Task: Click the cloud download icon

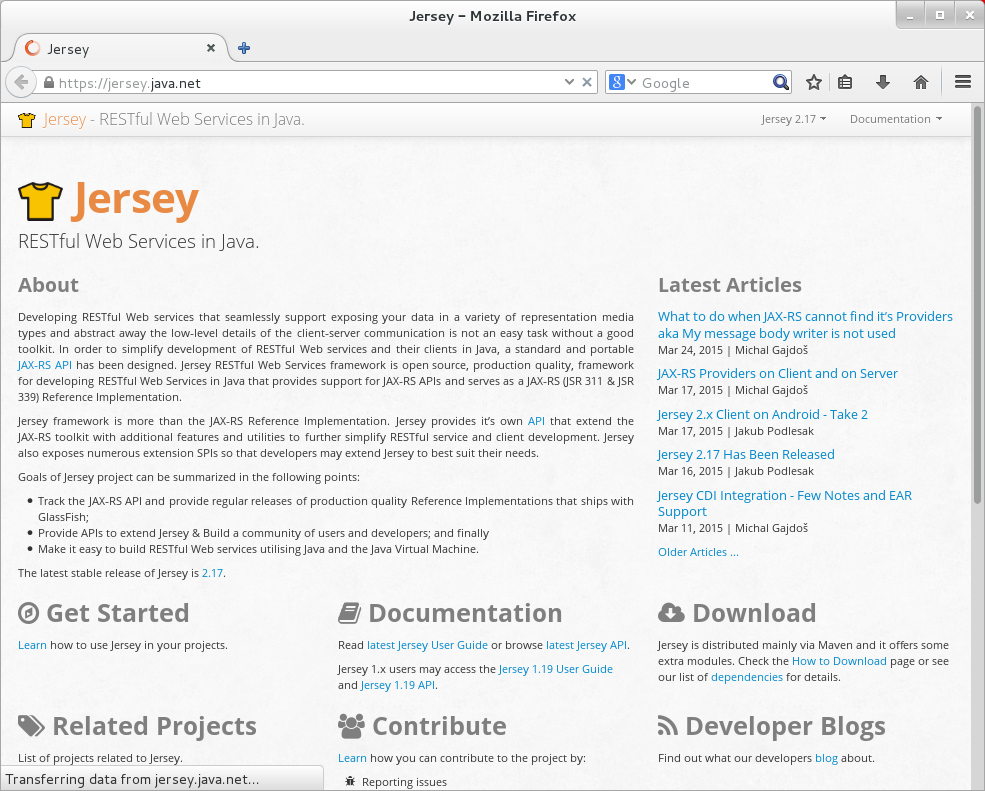Action: 672,613
